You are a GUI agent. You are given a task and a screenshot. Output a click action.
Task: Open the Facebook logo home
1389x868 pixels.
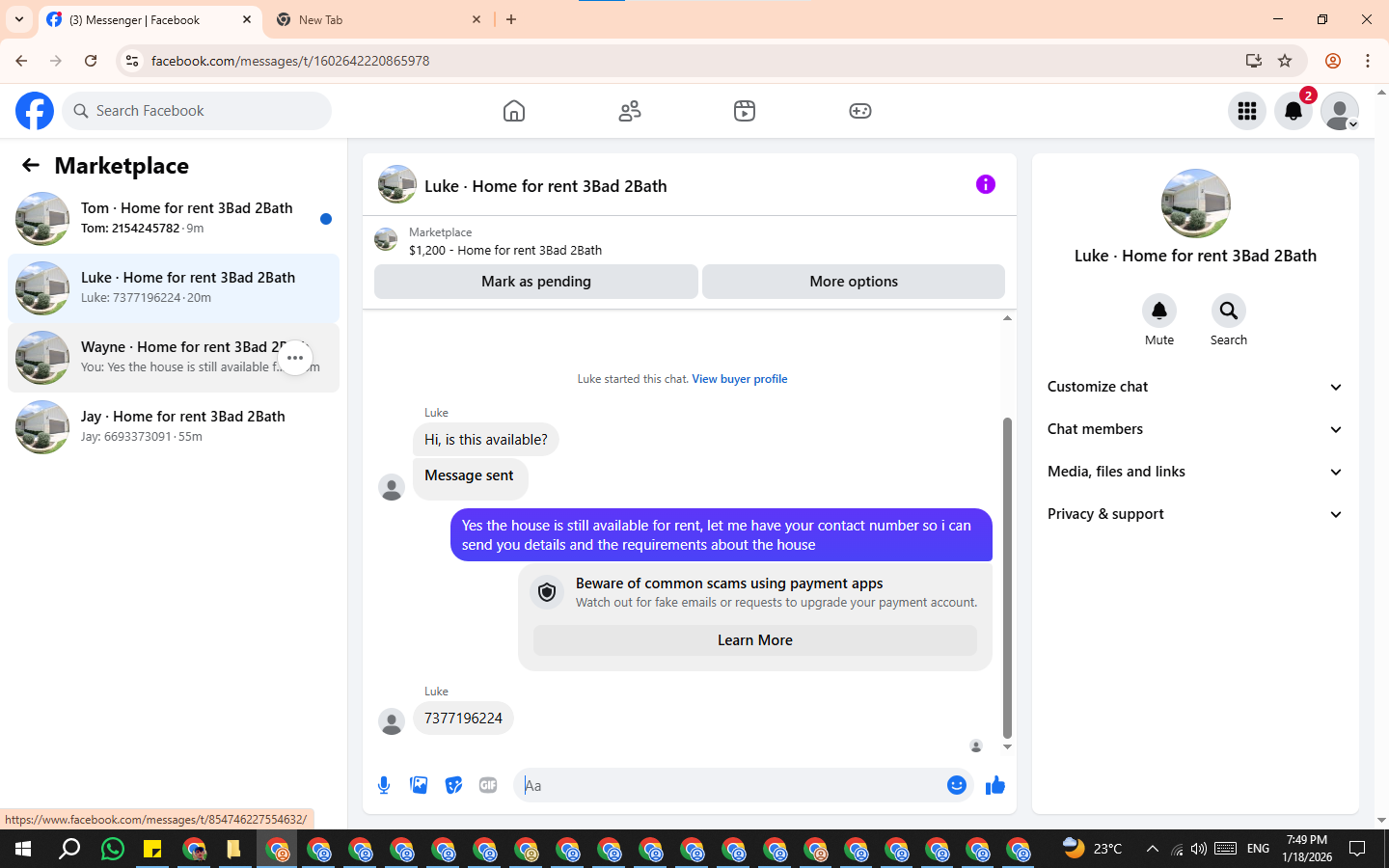(35, 111)
